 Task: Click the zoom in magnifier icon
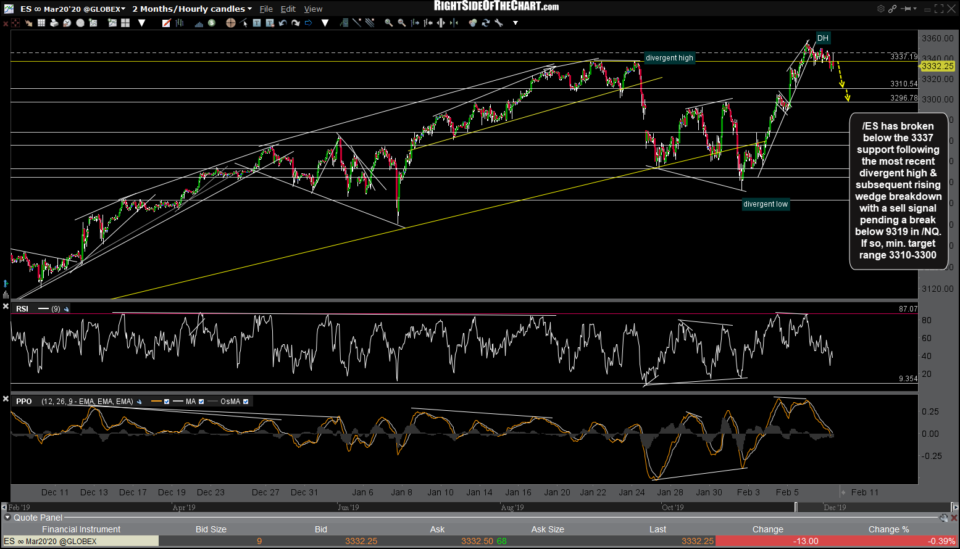tap(389, 23)
